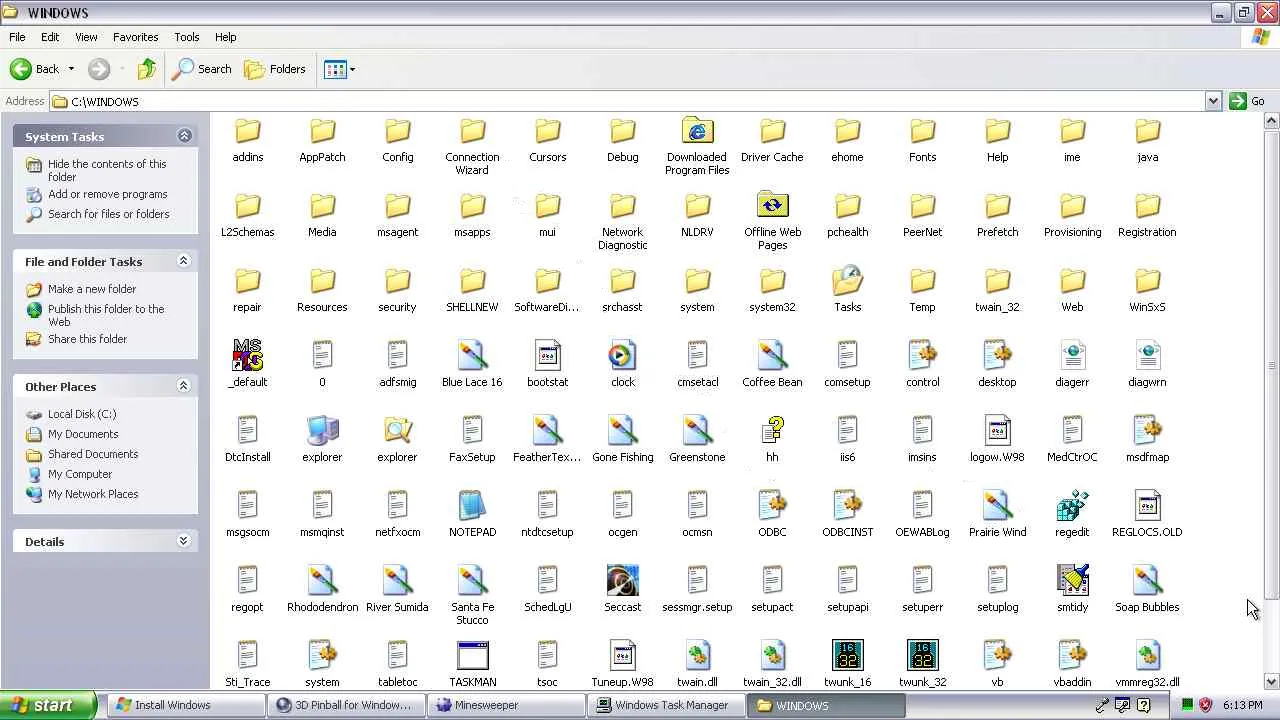The image size is (1280, 720).
Task: Select the system32 folder
Action: [x=772, y=281]
